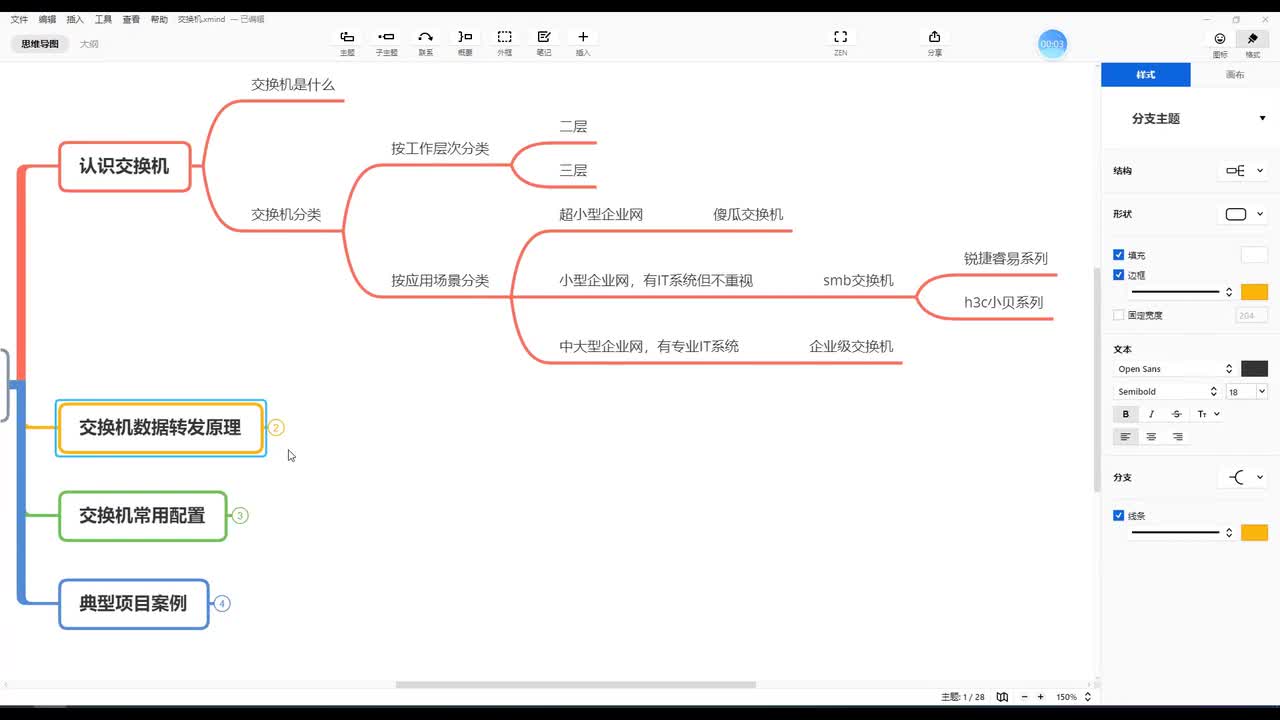The height and width of the screenshot is (720, 1280).
Task: Open the text case Tт dropdown
Action: [x=1208, y=414]
